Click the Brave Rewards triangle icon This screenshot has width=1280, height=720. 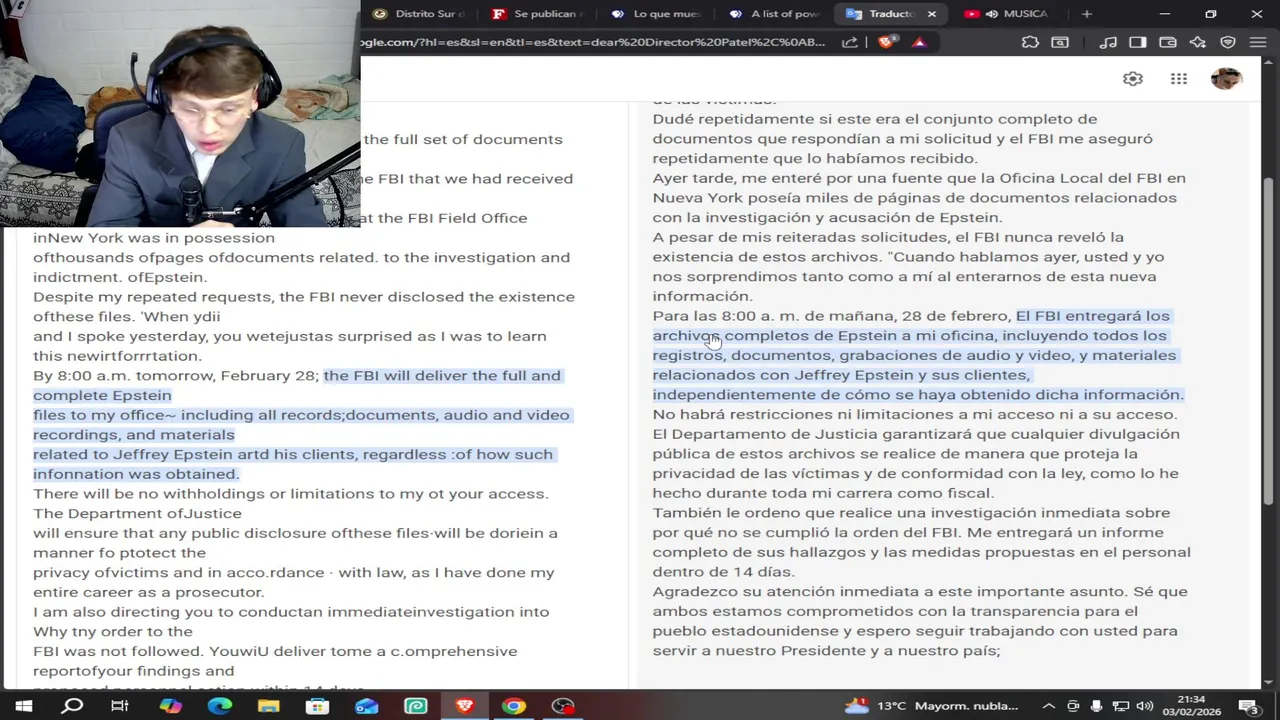919,42
